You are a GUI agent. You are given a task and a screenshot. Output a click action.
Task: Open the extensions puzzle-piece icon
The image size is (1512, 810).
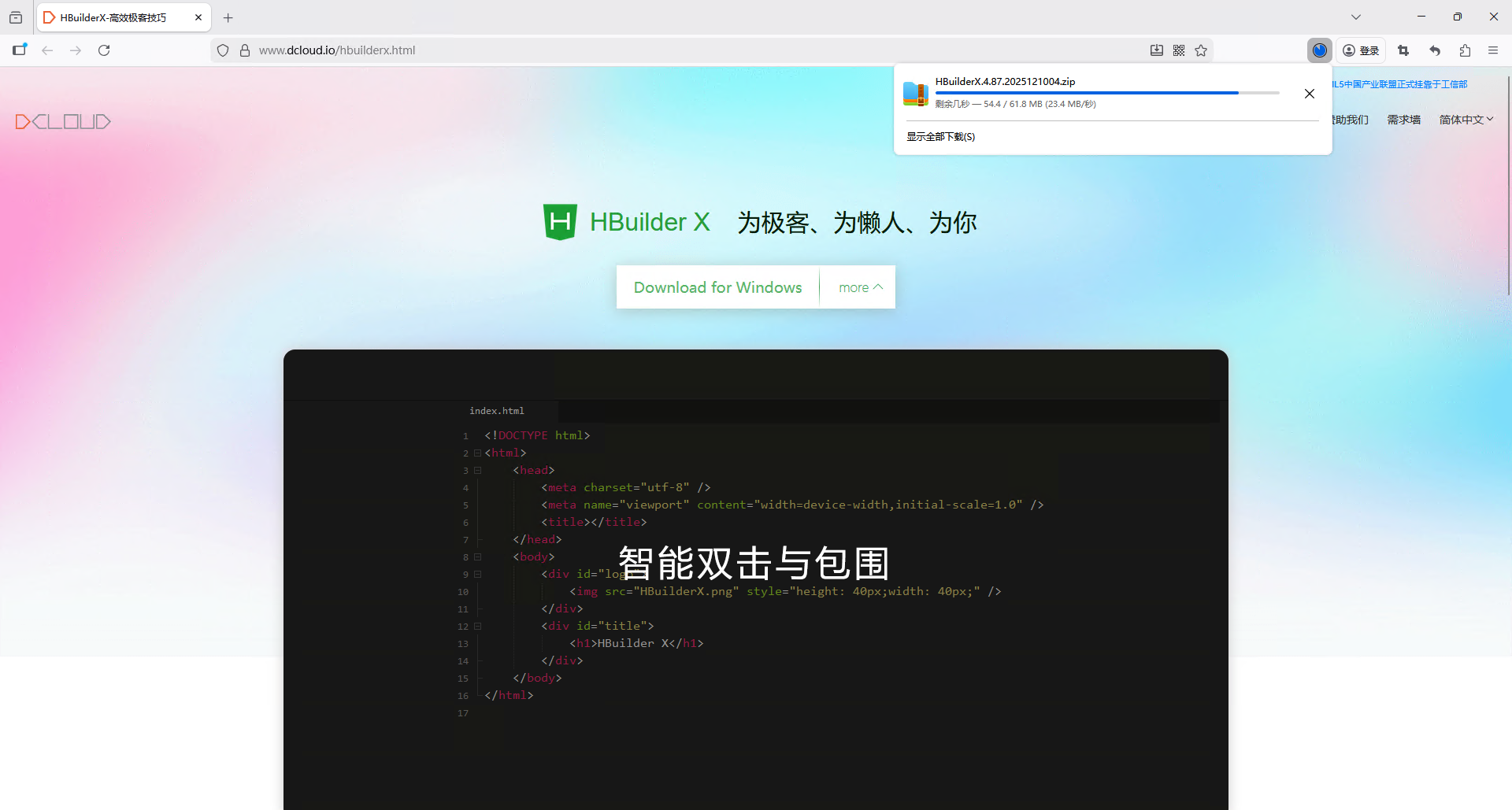point(1465,50)
